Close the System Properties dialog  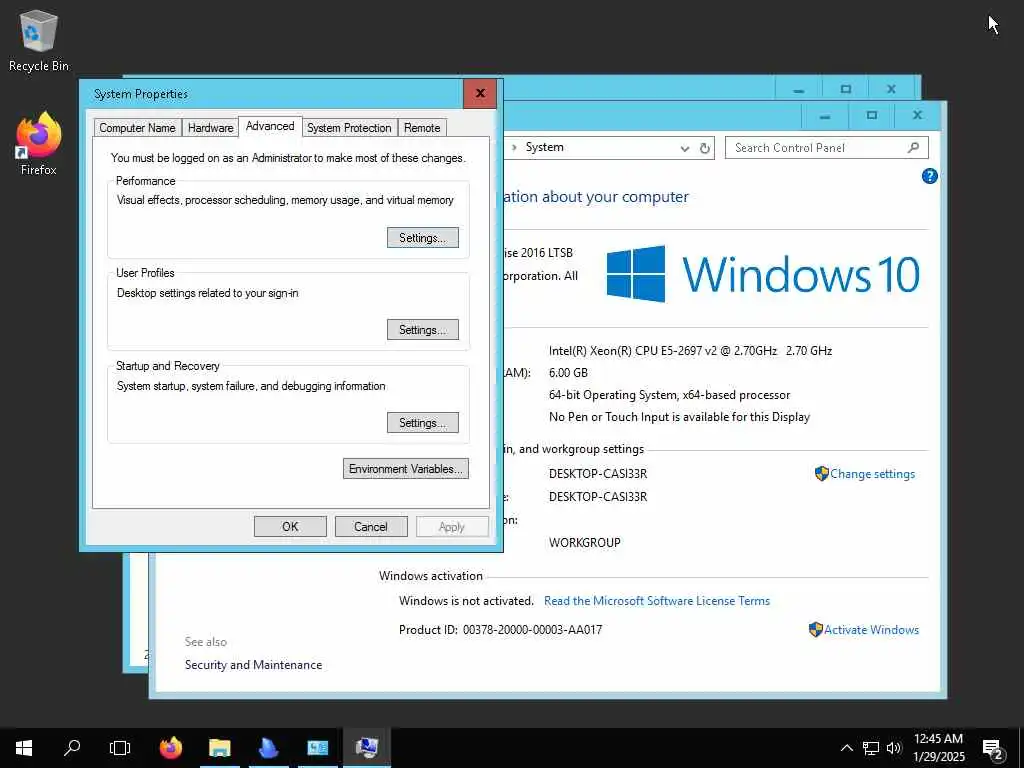click(x=480, y=93)
